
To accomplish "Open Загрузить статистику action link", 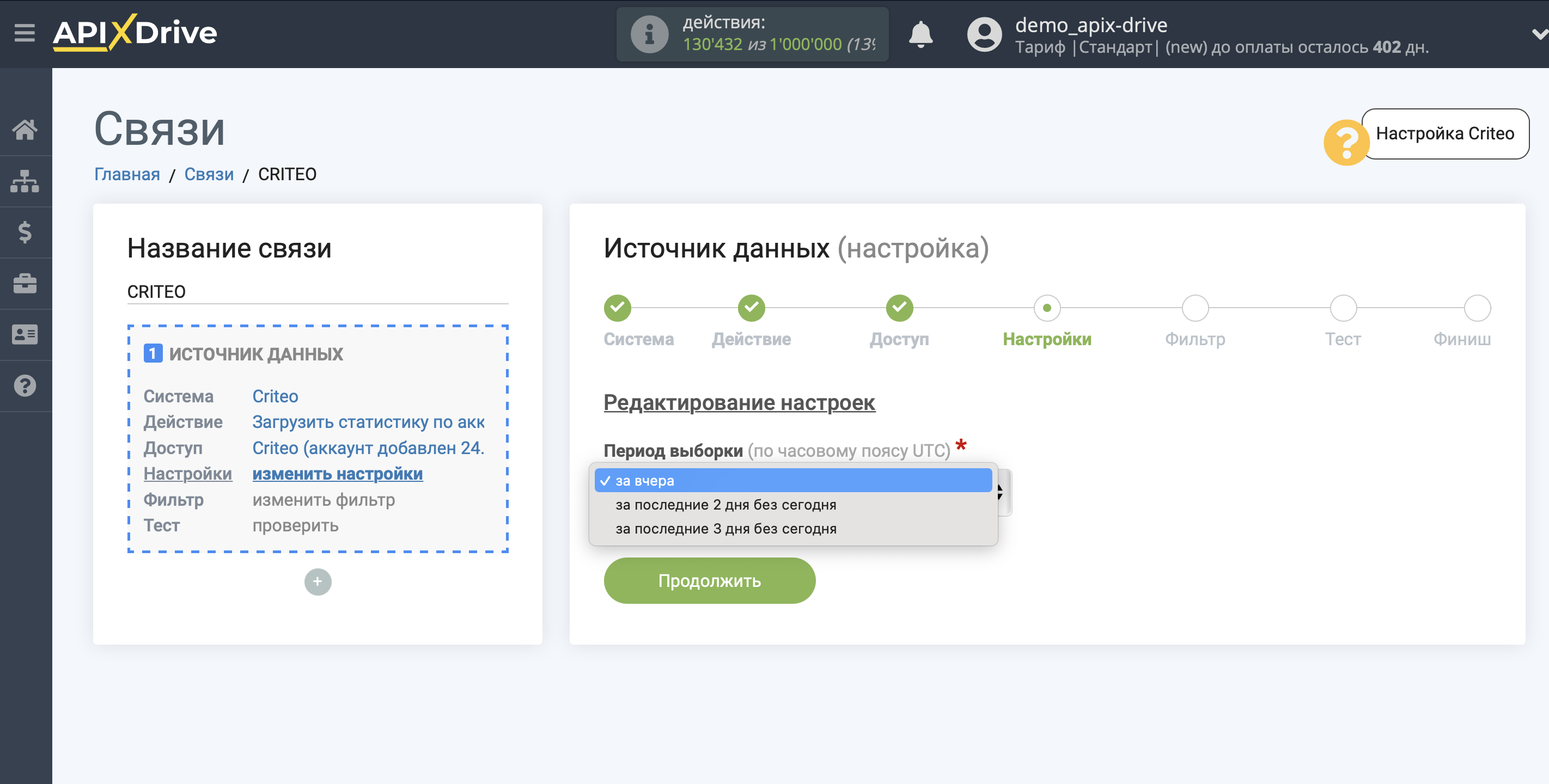I will (x=368, y=422).
